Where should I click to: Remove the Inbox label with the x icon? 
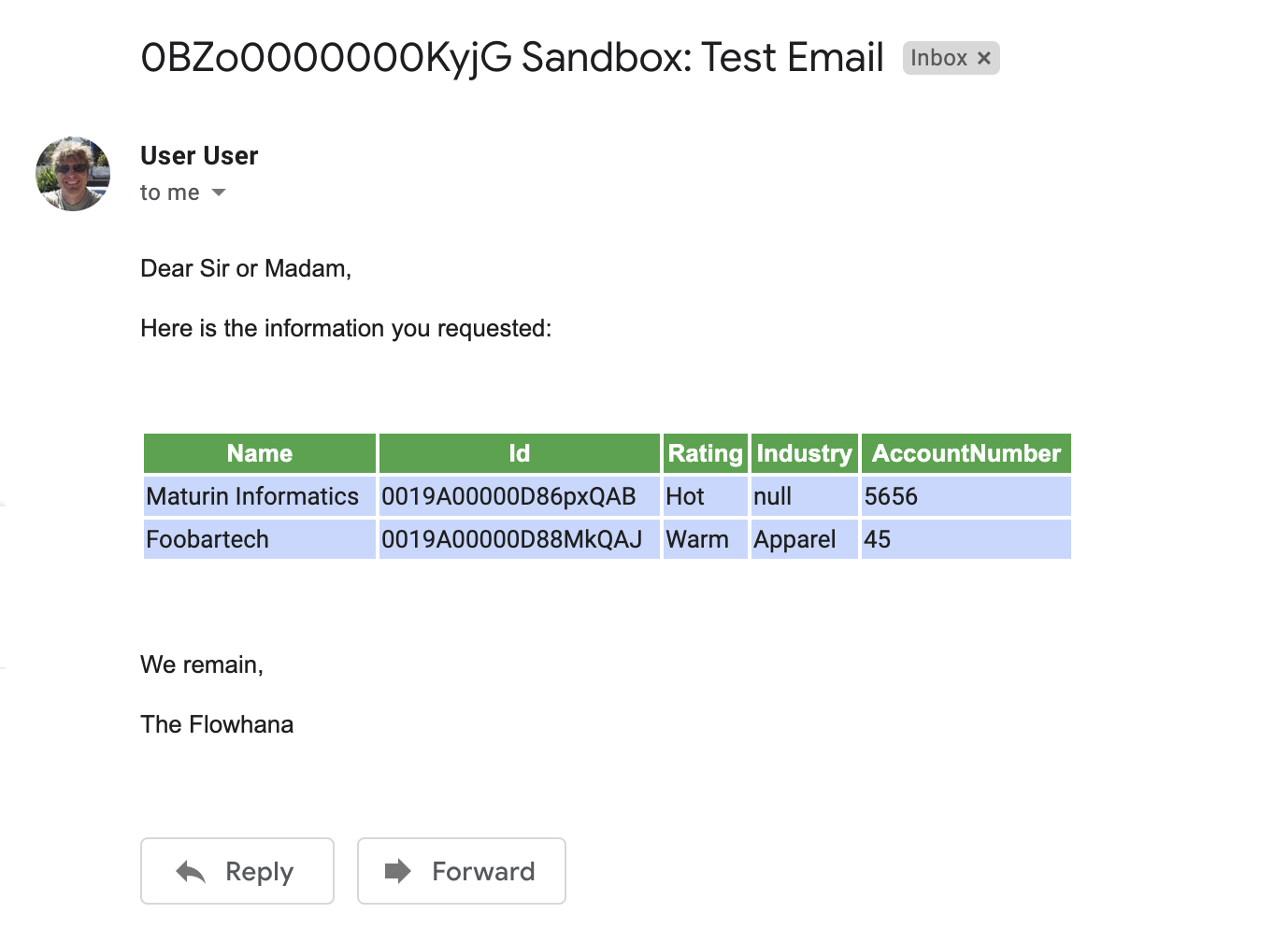tap(983, 58)
